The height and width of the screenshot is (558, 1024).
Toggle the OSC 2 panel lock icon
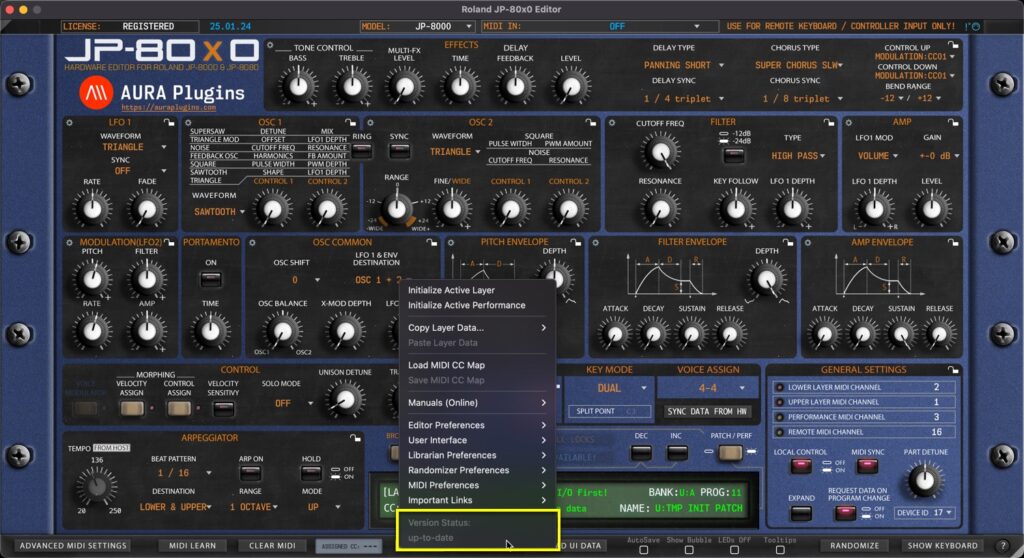pos(590,122)
